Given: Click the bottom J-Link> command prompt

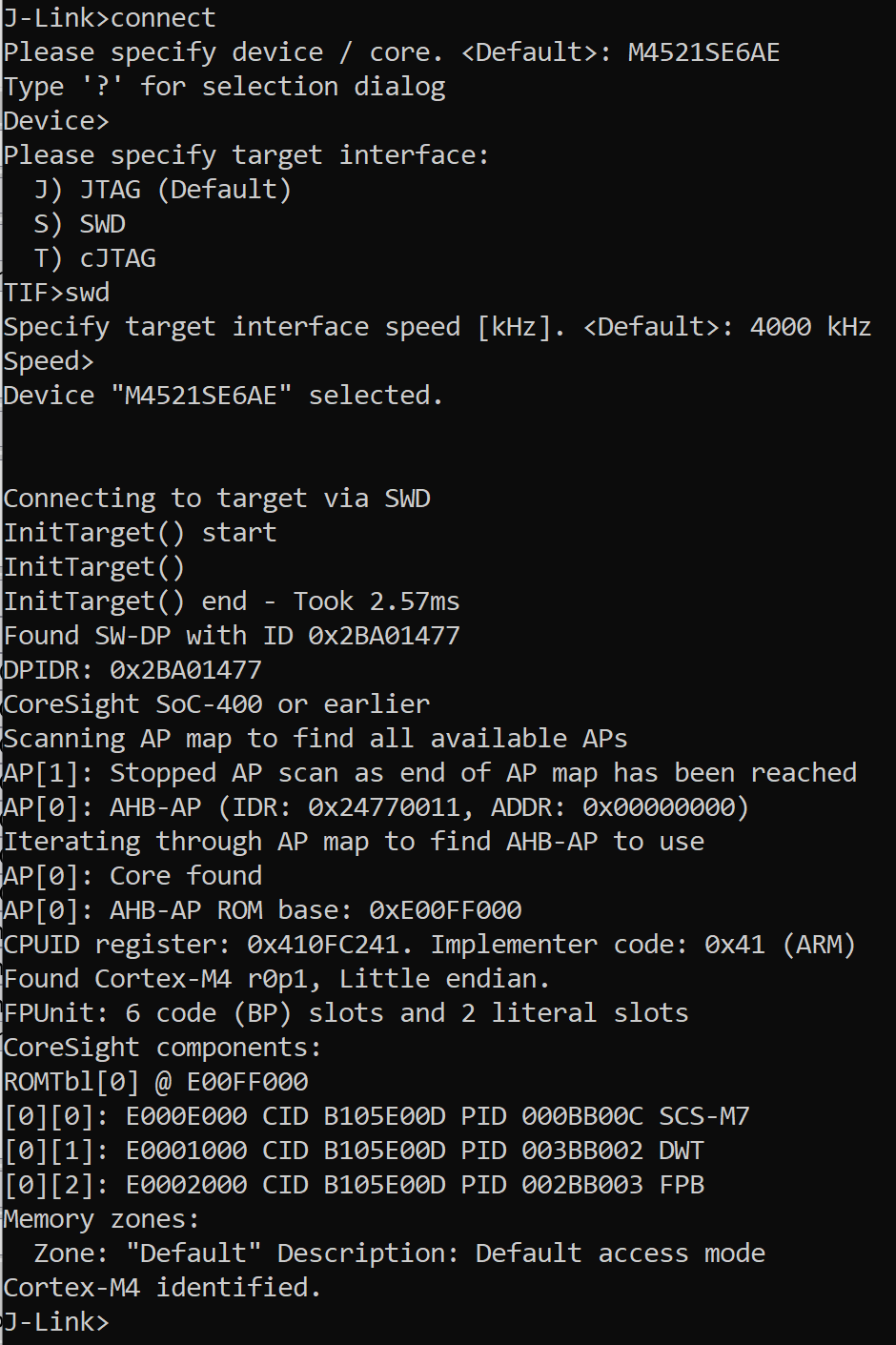Looking at the screenshot, I should click(x=55, y=1322).
